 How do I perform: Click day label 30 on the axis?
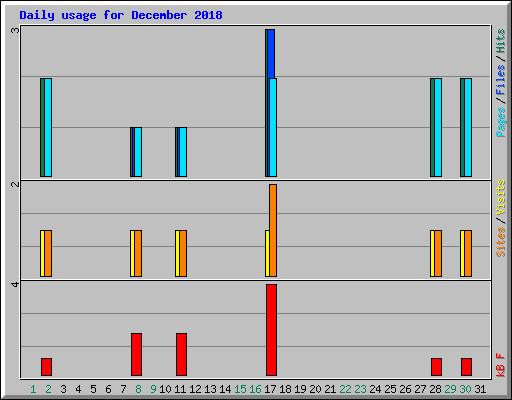click(465, 389)
